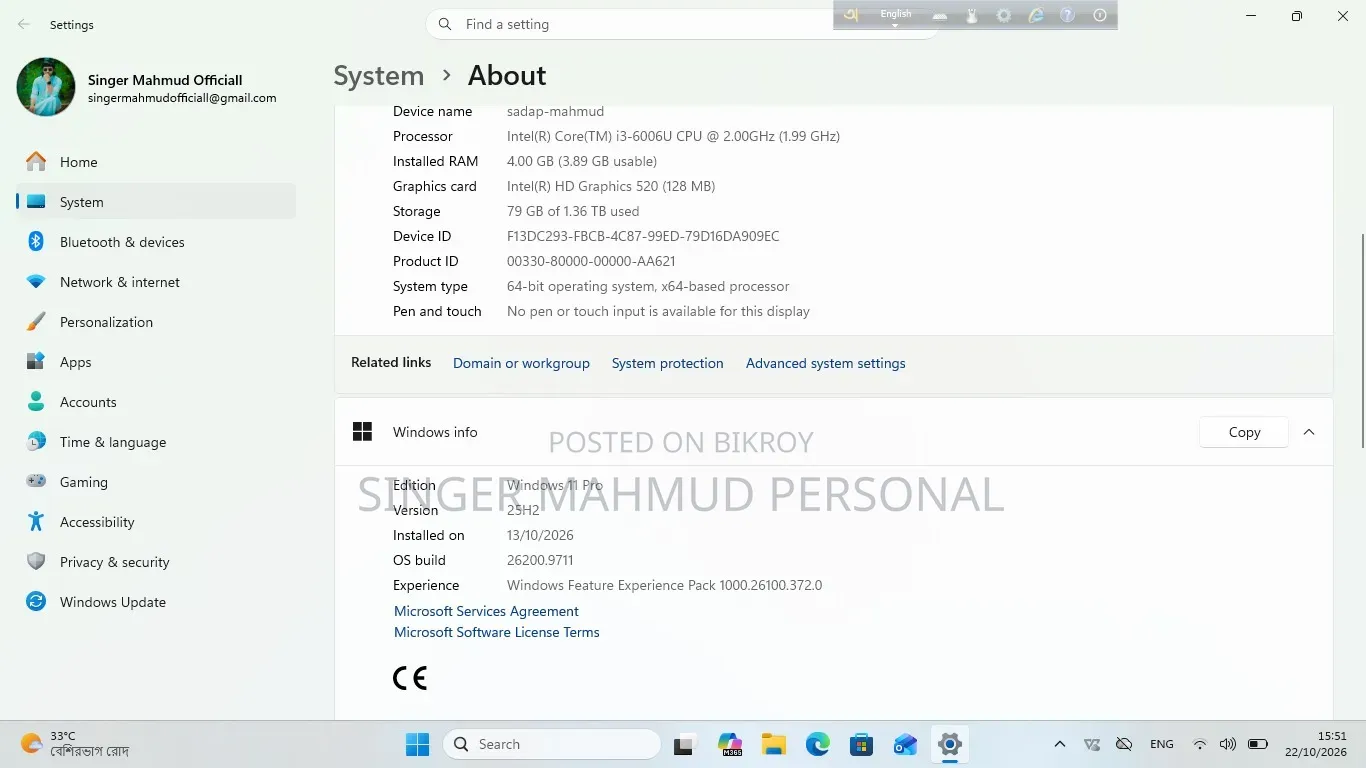Click the gear icon in Avro toolbar
The width and height of the screenshot is (1366, 768).
(x=1004, y=15)
